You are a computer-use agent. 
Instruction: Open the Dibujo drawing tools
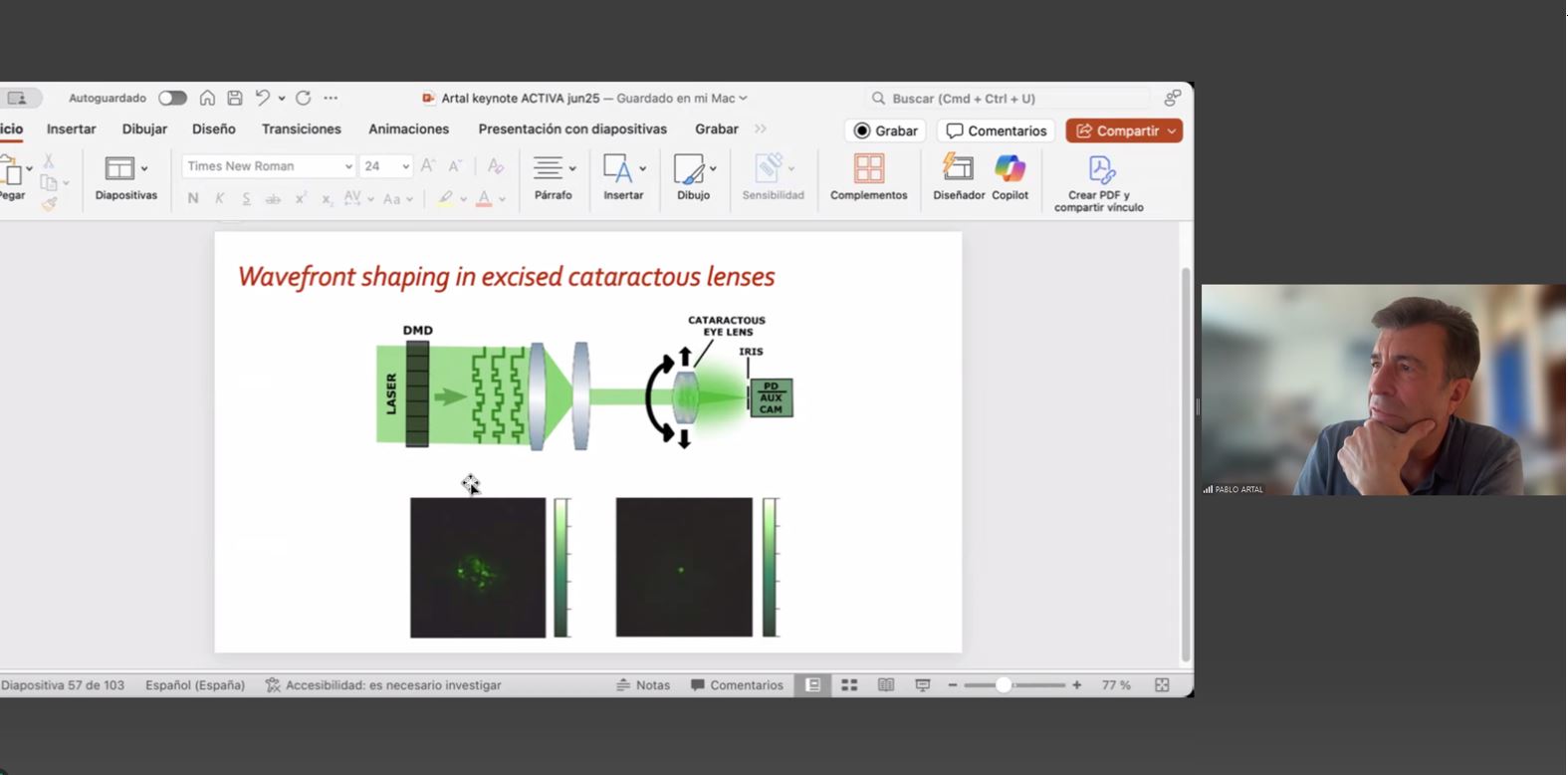tap(693, 178)
